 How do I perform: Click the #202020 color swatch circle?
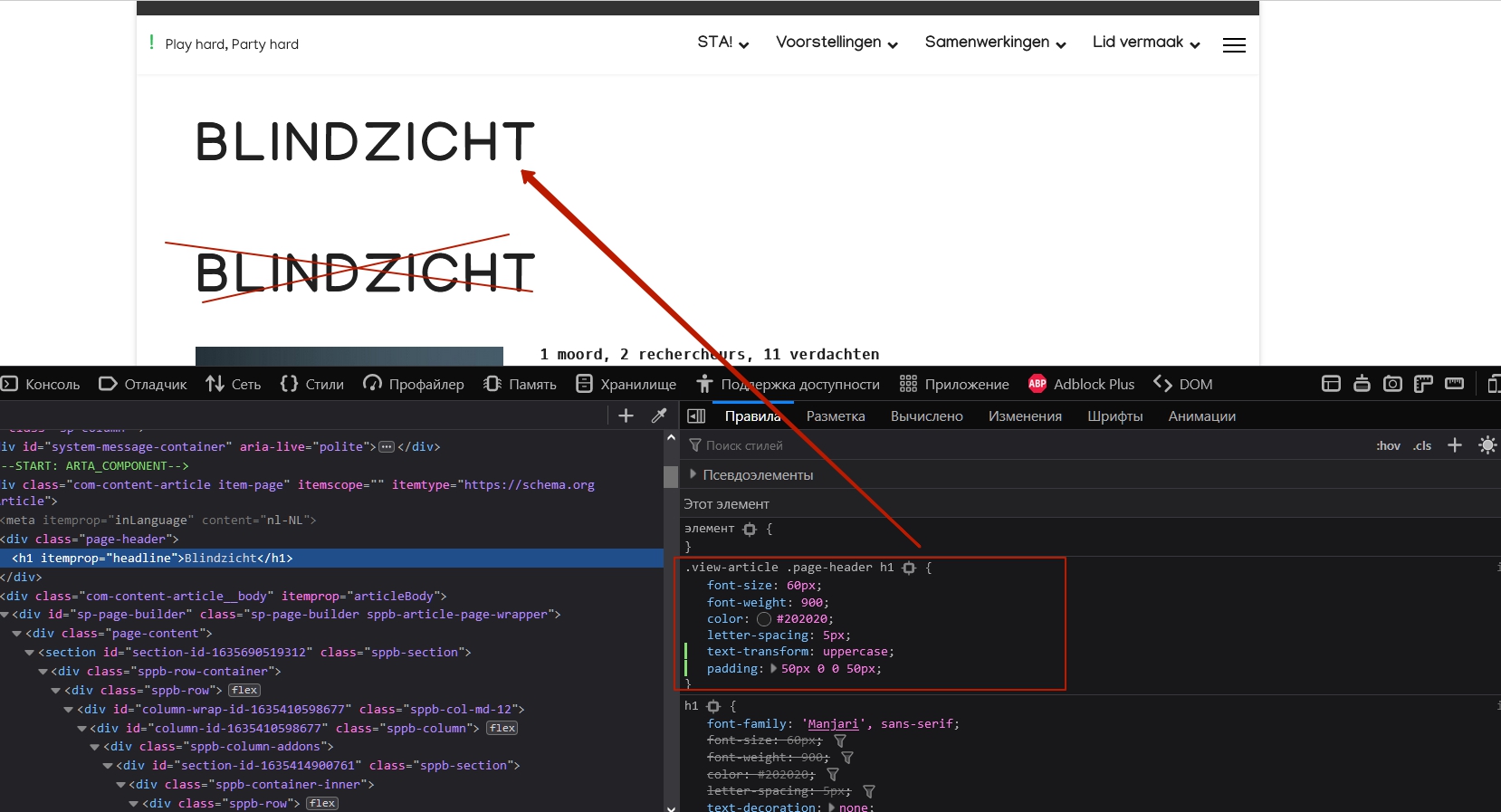[764, 619]
